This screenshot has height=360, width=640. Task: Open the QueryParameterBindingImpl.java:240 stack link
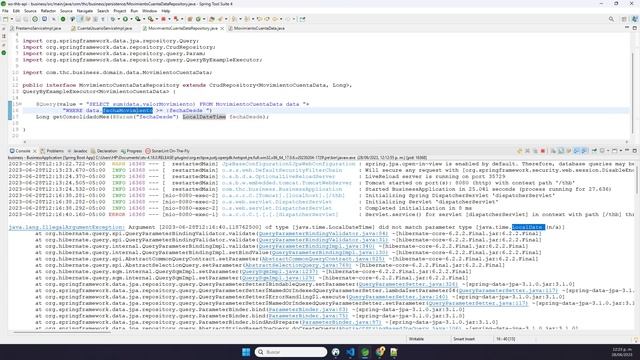(316, 246)
